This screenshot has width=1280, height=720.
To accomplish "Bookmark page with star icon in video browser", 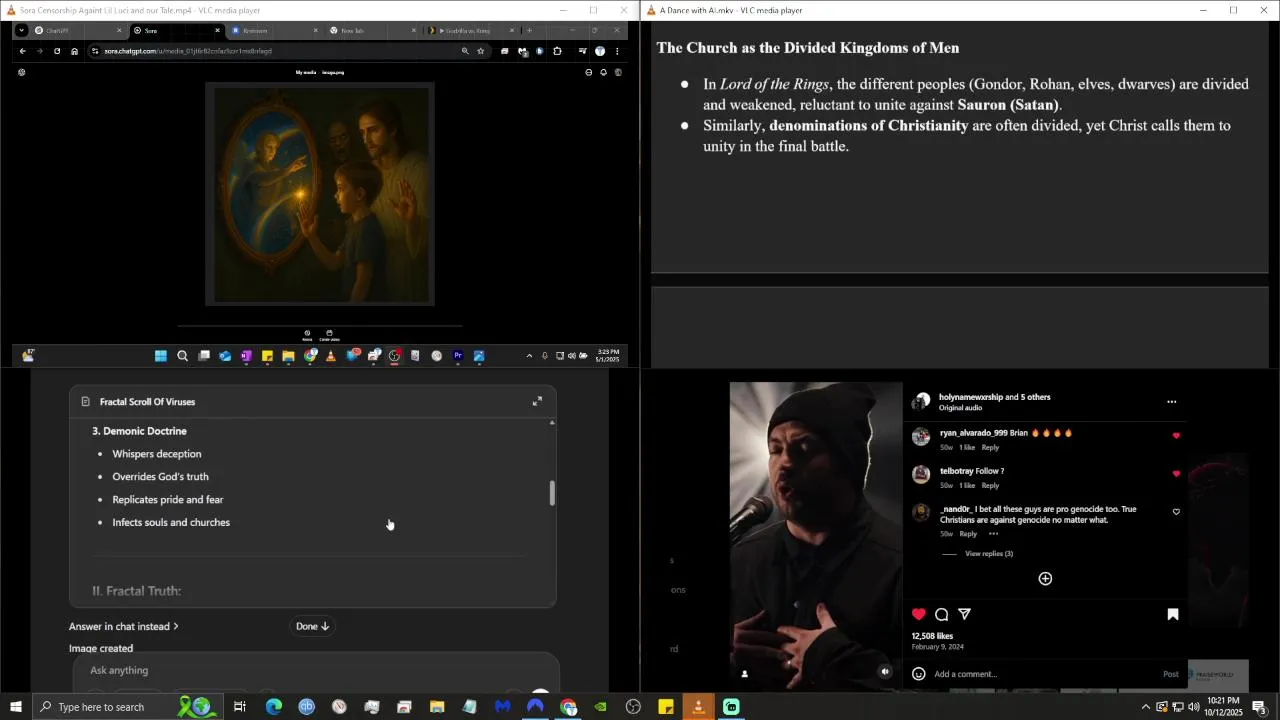I will point(481,51).
